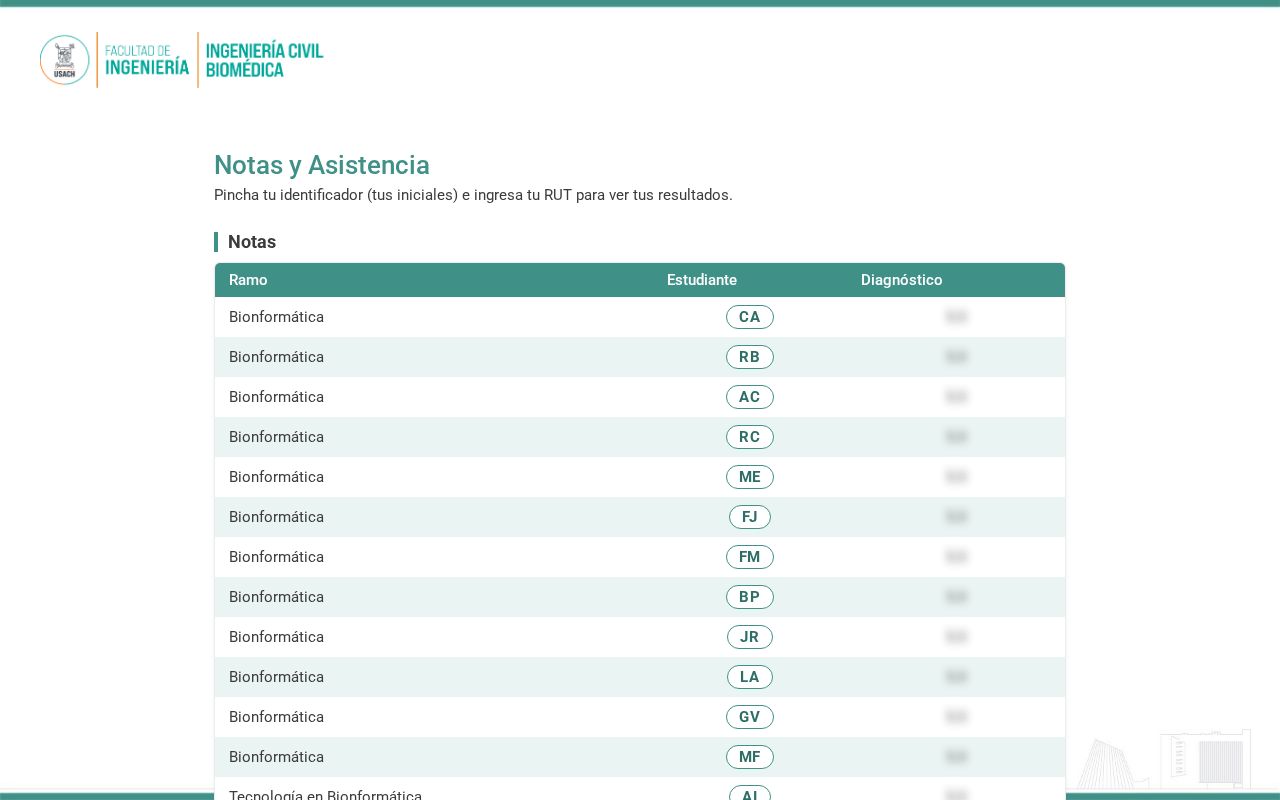Pick the RC initials badge

coord(750,437)
